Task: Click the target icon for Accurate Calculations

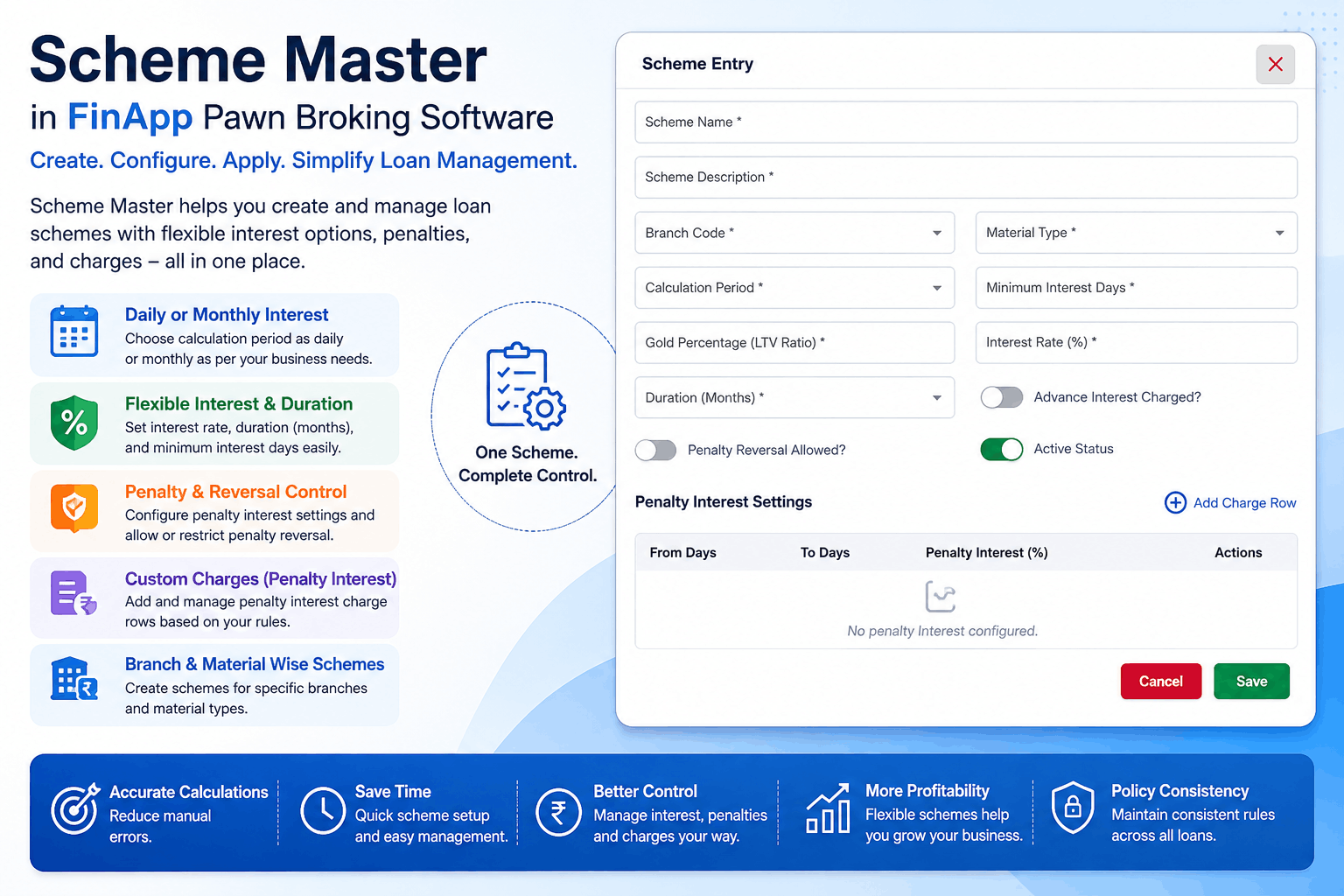Action: tap(74, 809)
